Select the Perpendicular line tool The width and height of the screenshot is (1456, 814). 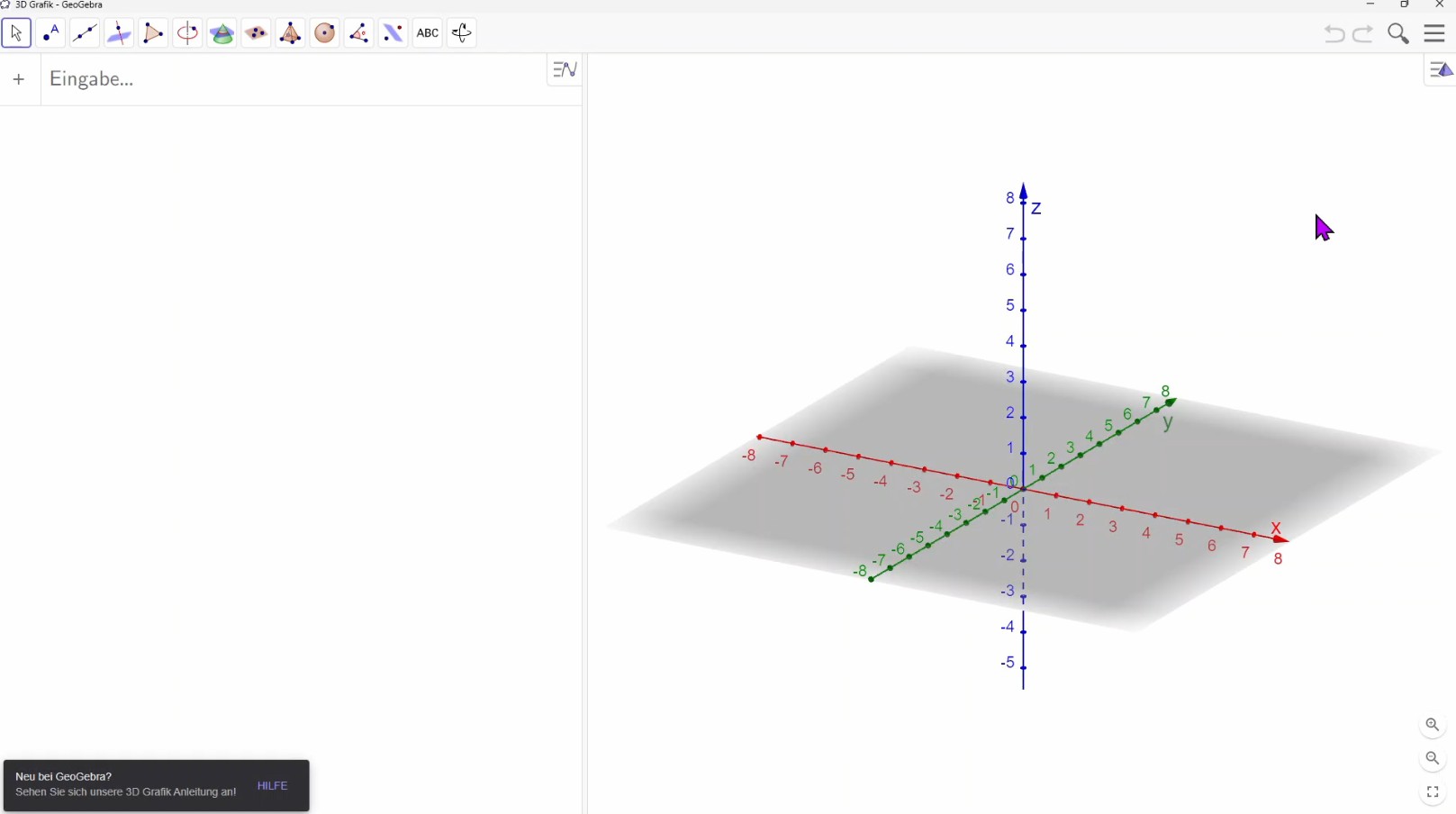pyautogui.click(x=119, y=33)
